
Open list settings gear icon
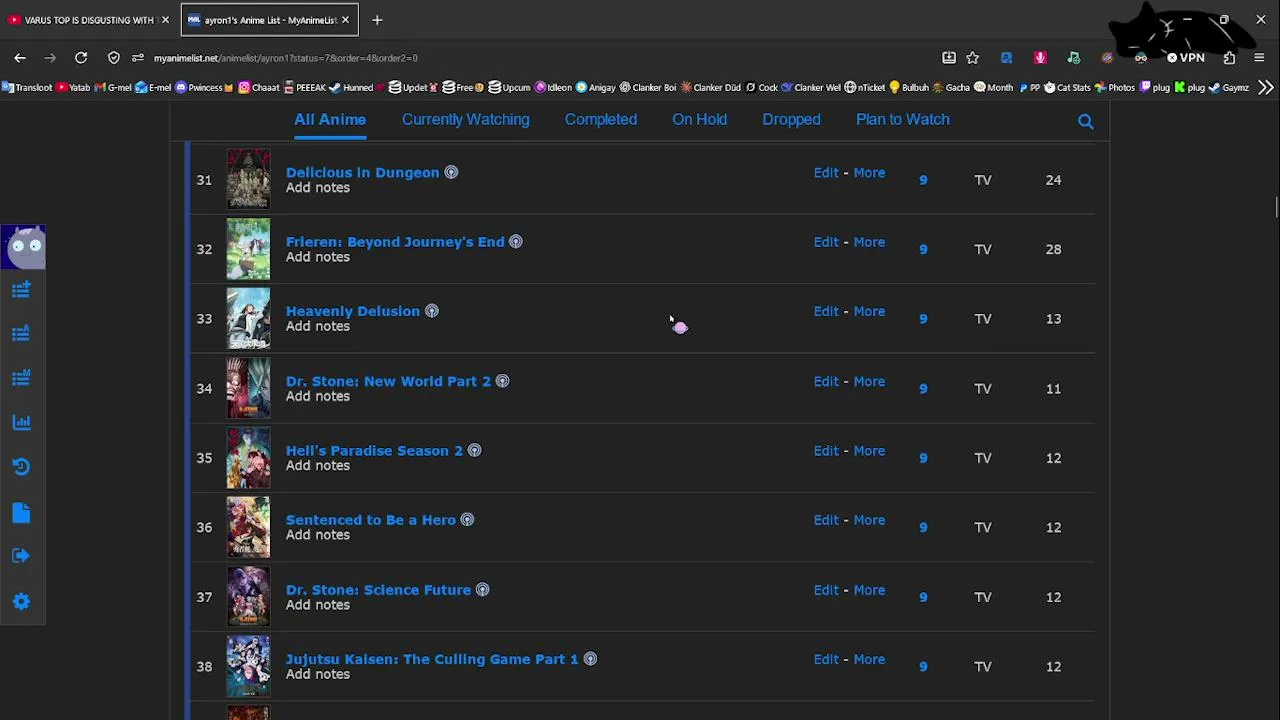[x=21, y=601]
